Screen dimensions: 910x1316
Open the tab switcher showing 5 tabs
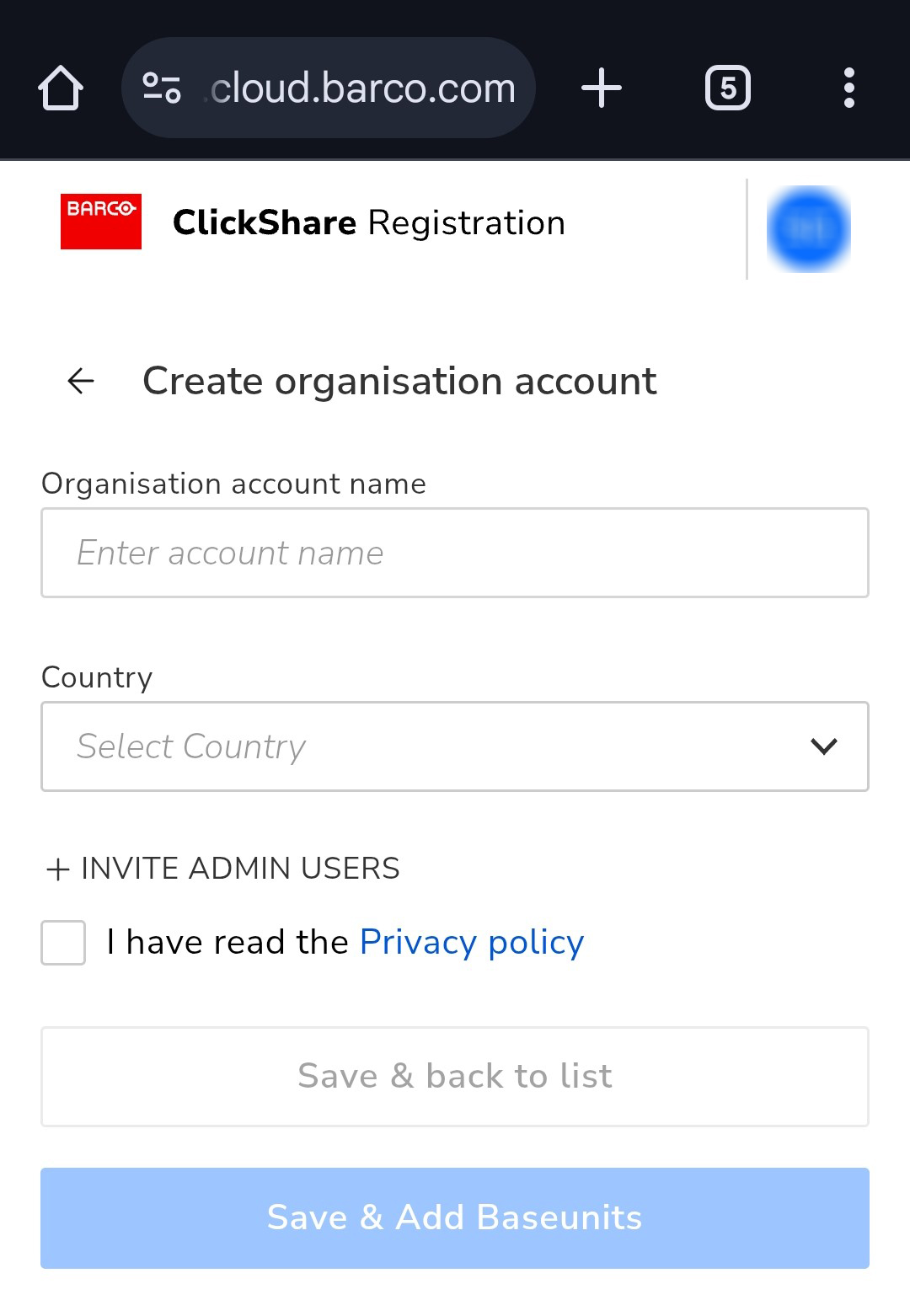click(727, 88)
